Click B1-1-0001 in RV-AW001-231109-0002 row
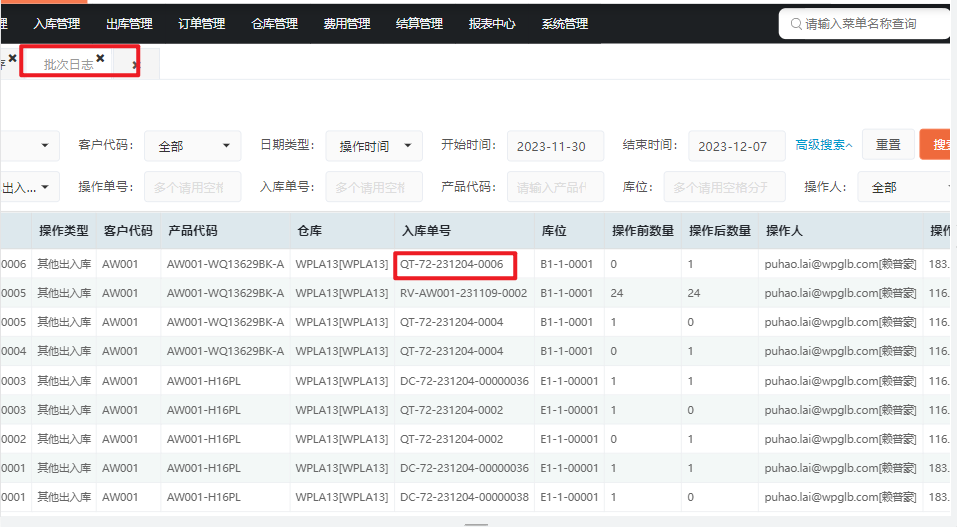 tap(566, 293)
